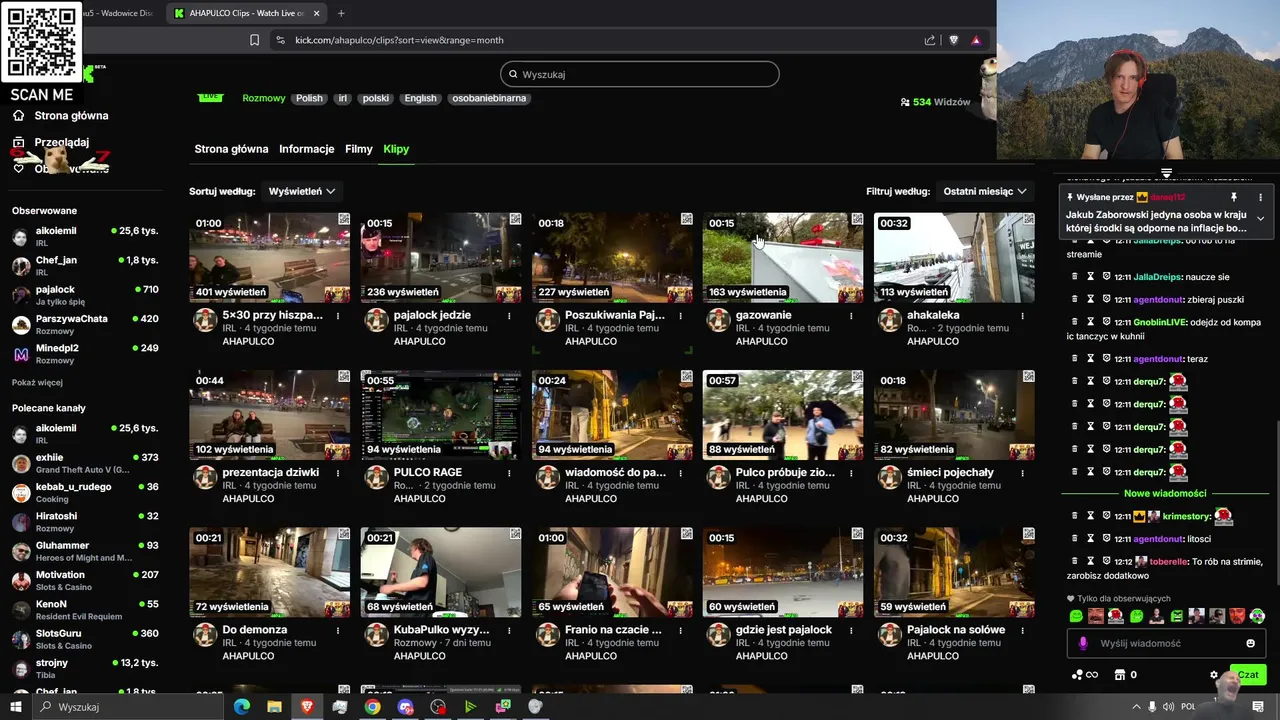1280x720 pixels.
Task: Play the Poszukiwania Paj... clip thumbnail
Action: pyautogui.click(x=612, y=258)
